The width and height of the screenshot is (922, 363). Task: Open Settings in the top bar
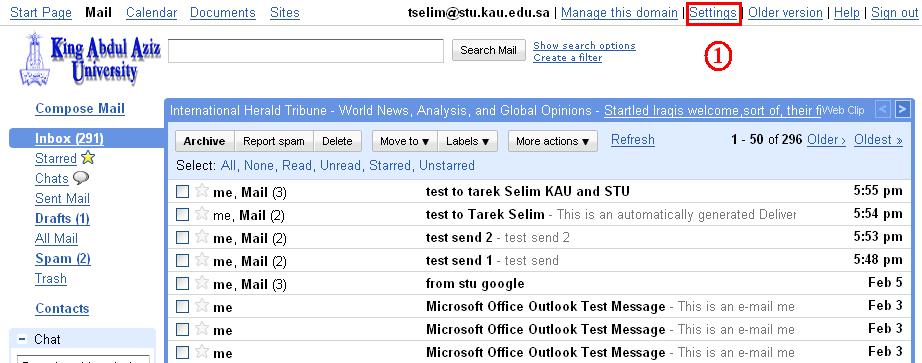coord(713,12)
